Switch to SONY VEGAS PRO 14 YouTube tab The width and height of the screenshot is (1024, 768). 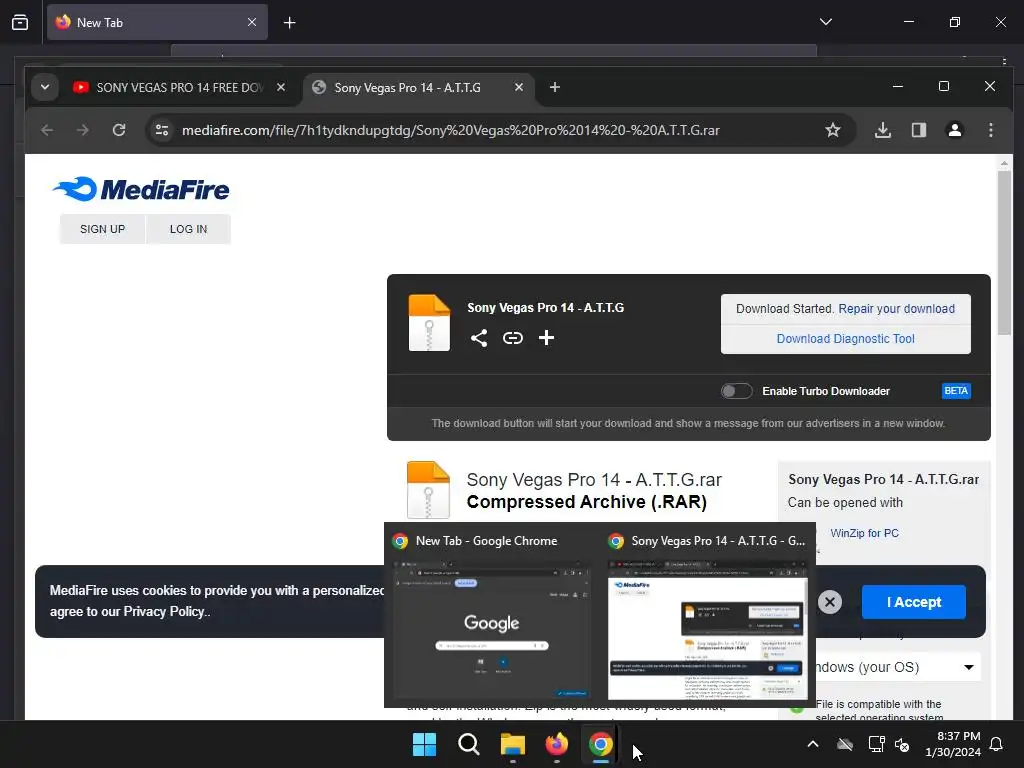point(180,88)
